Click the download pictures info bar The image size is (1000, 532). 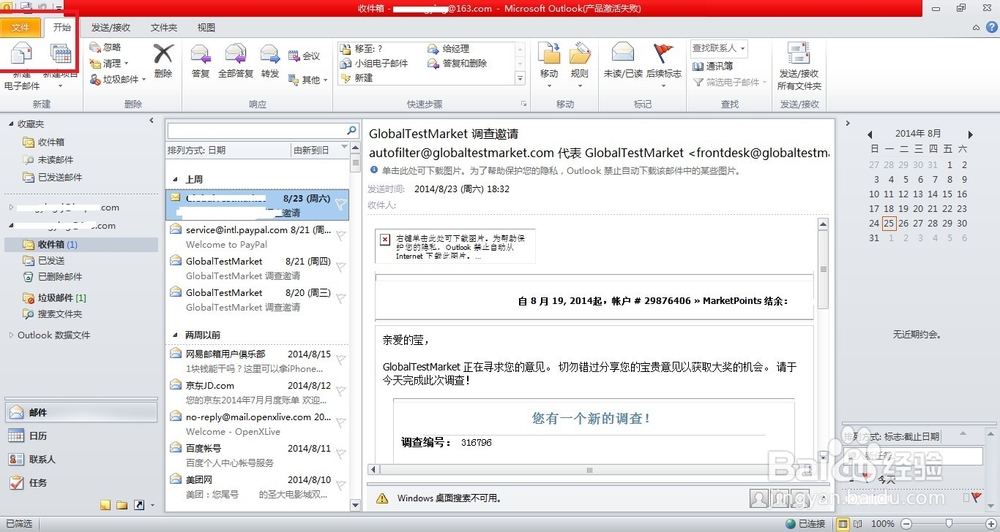click(x=555, y=171)
